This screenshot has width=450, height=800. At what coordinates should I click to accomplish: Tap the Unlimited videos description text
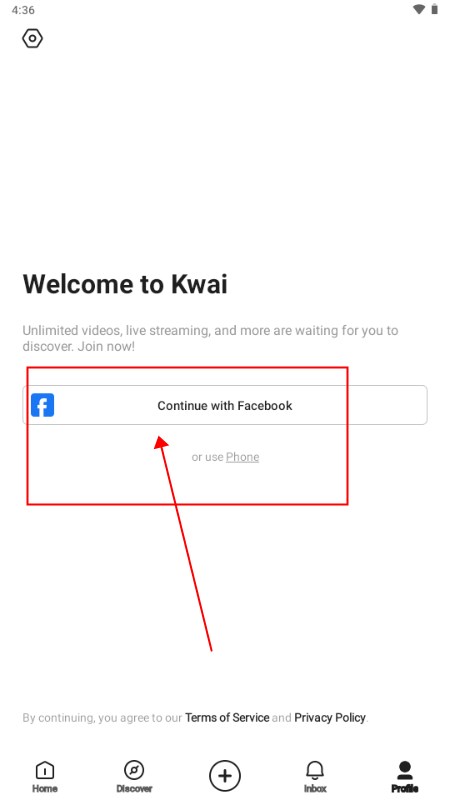click(x=210, y=338)
